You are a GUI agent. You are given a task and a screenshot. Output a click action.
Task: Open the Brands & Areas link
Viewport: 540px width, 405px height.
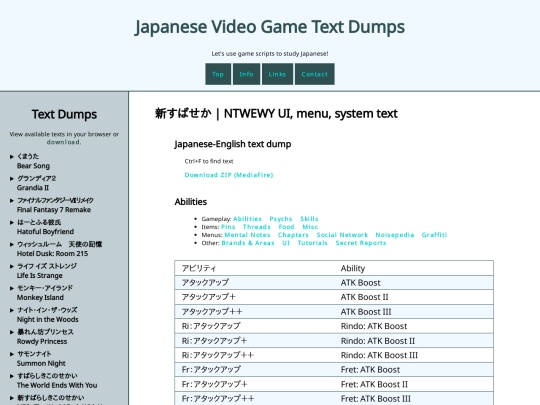[x=248, y=243]
